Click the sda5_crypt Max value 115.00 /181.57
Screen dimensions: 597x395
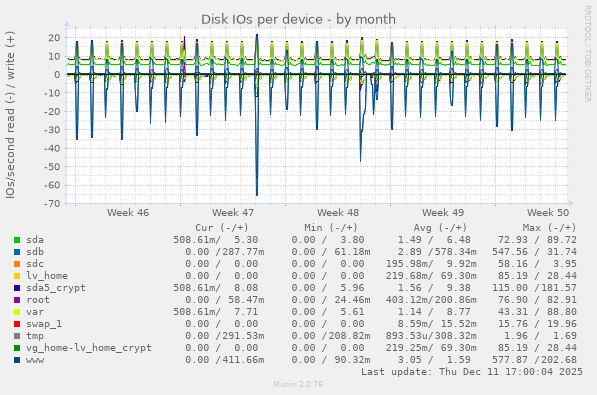[x=534, y=288]
